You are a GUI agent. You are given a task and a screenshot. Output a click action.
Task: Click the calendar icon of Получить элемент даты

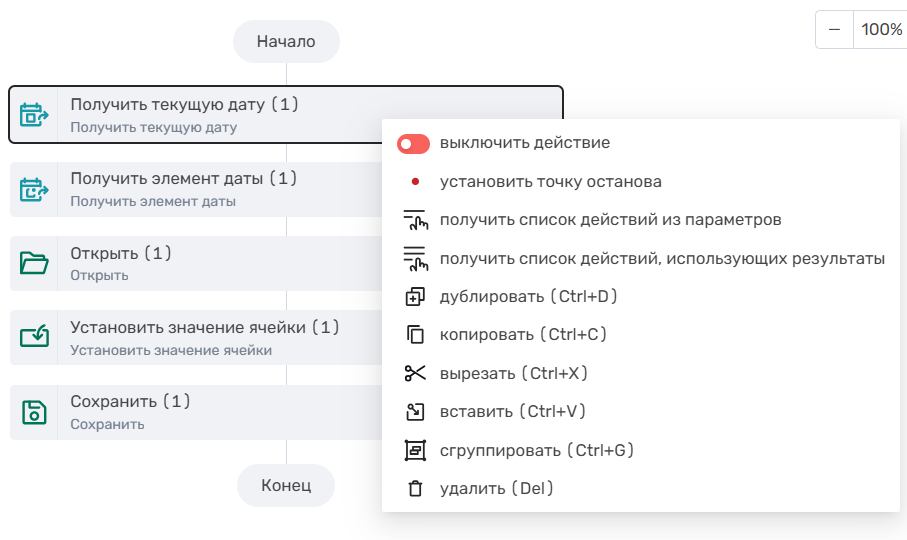35,189
